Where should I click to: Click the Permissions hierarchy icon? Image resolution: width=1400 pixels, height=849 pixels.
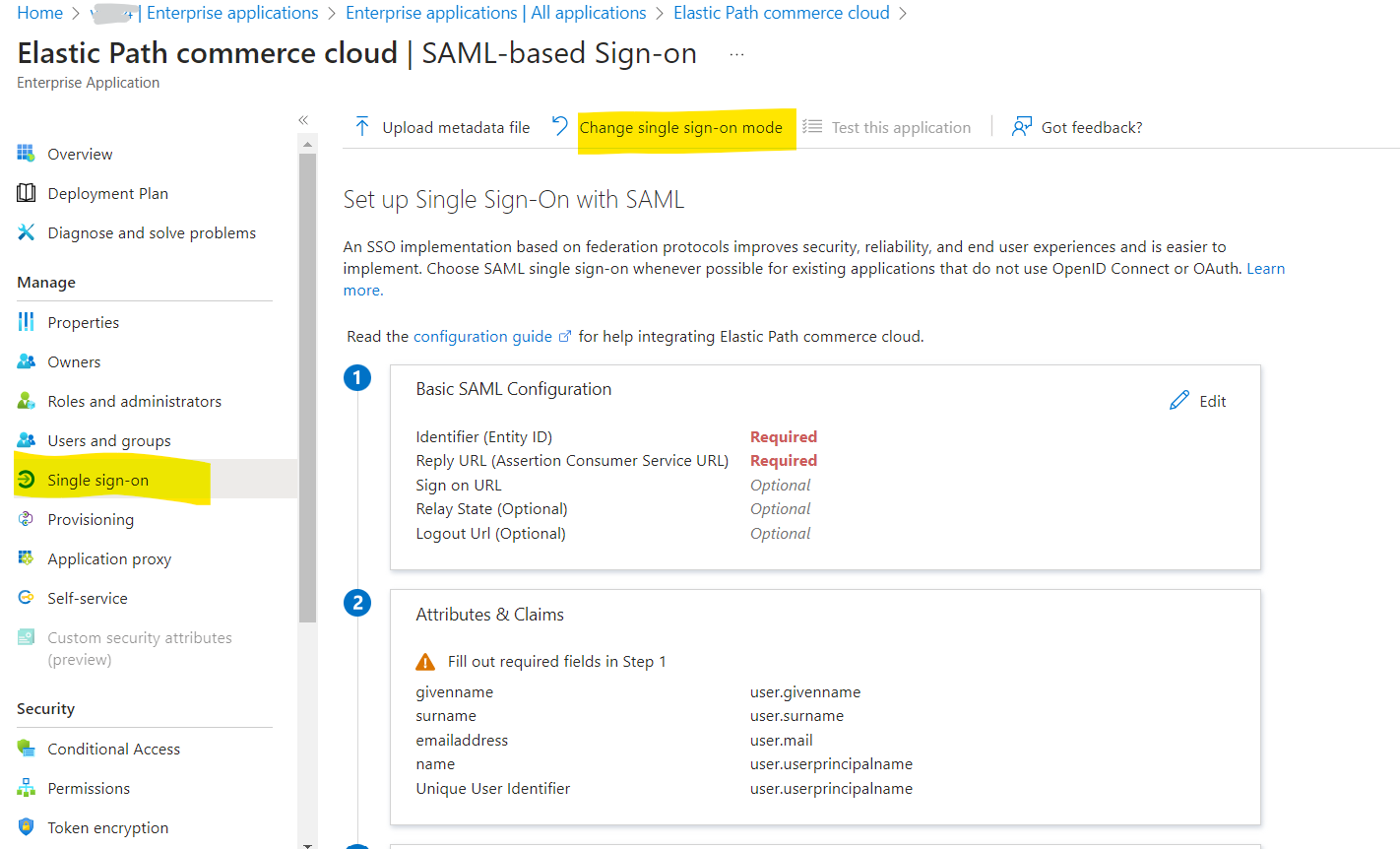tap(26, 788)
